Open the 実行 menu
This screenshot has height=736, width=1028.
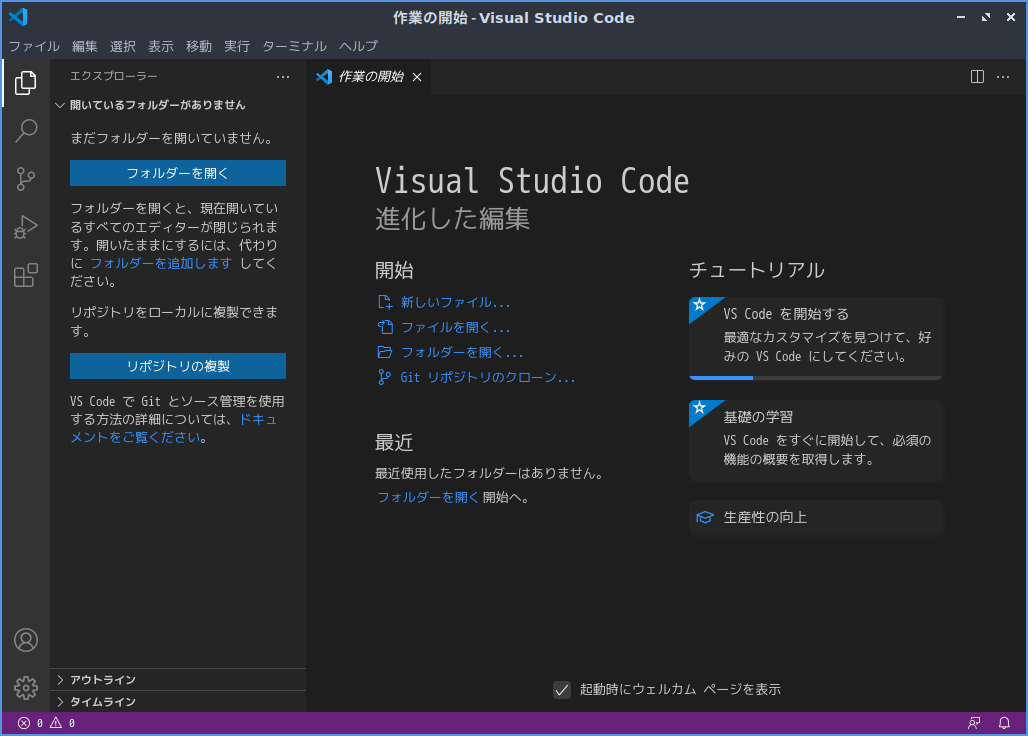coord(237,46)
